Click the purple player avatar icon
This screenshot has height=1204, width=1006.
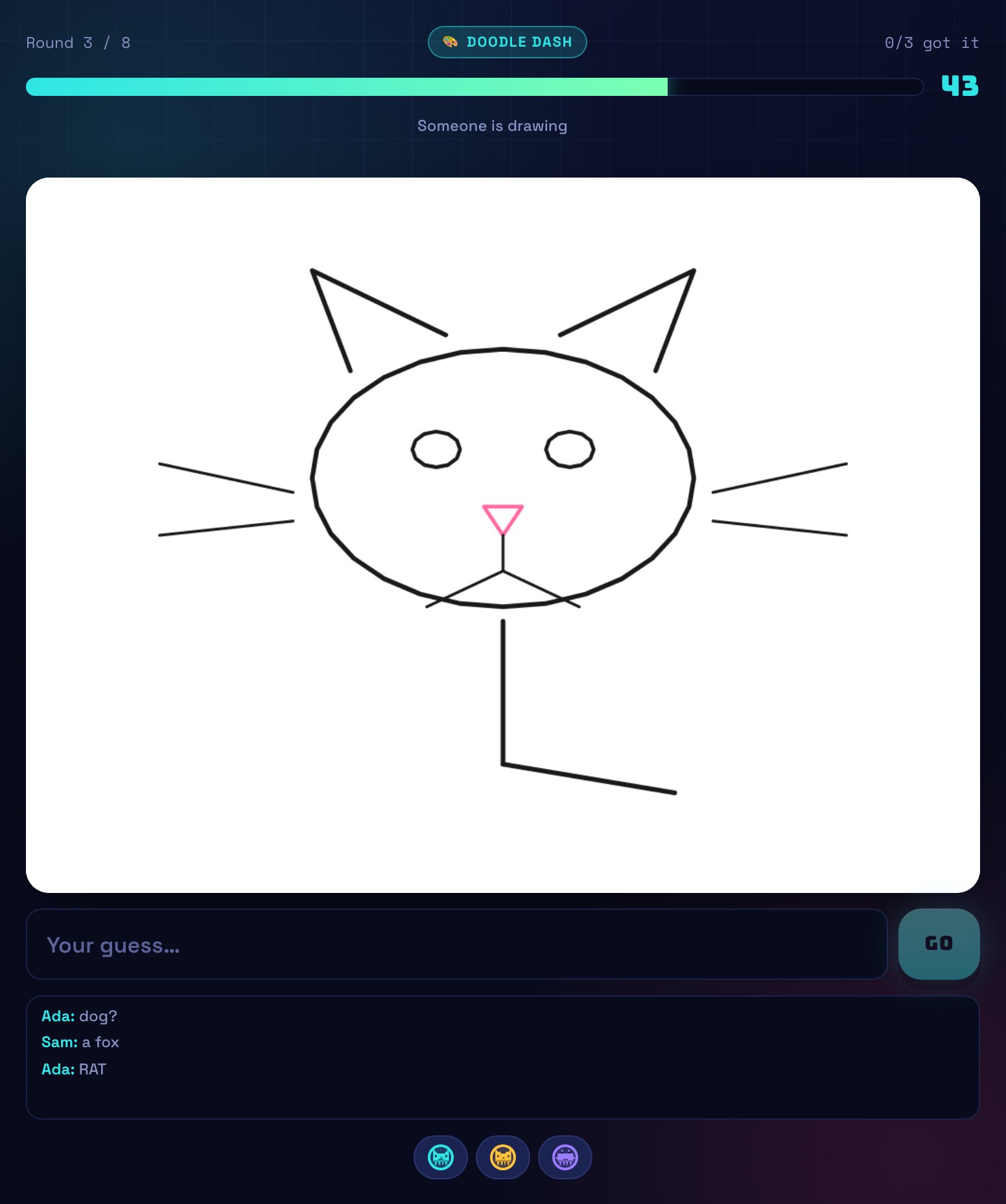[x=565, y=1157]
